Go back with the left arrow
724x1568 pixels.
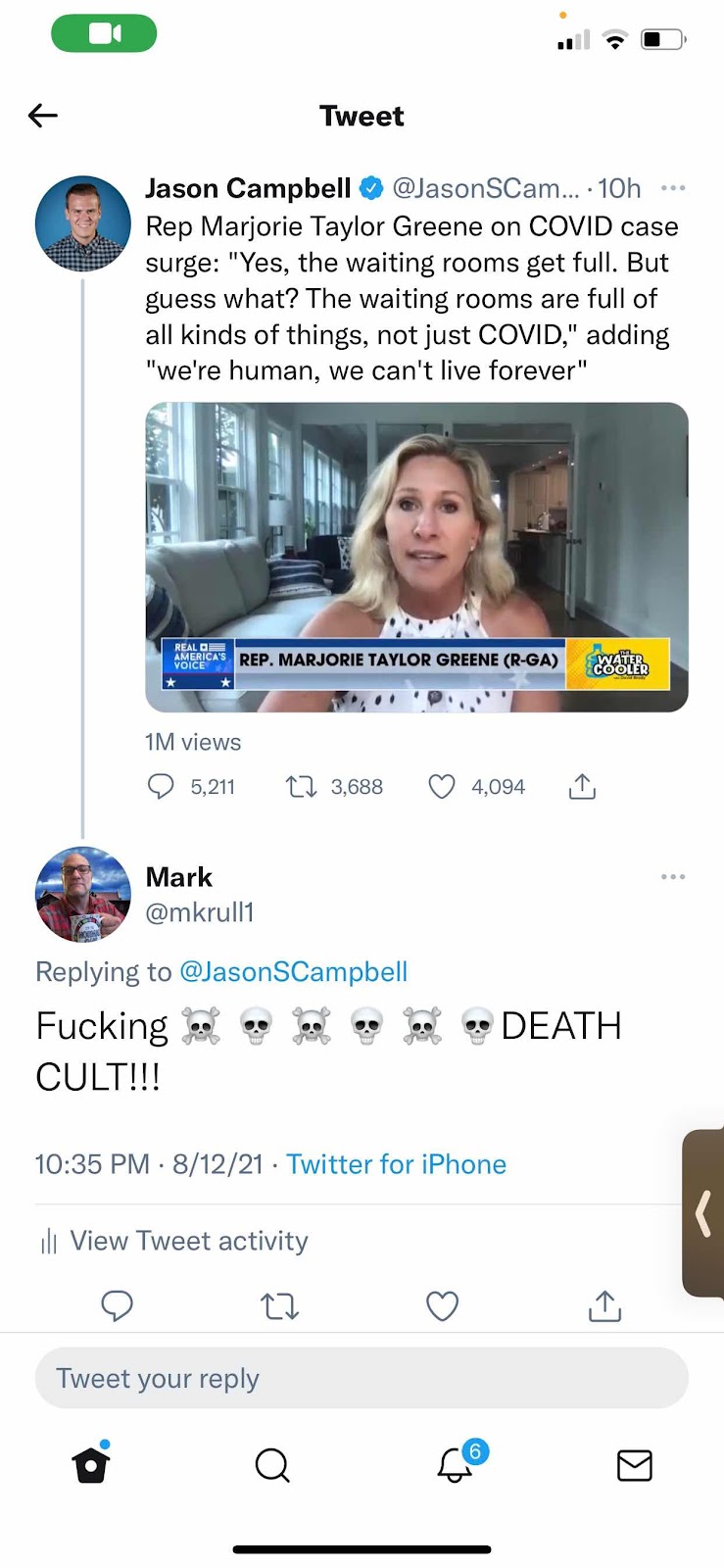(x=43, y=116)
